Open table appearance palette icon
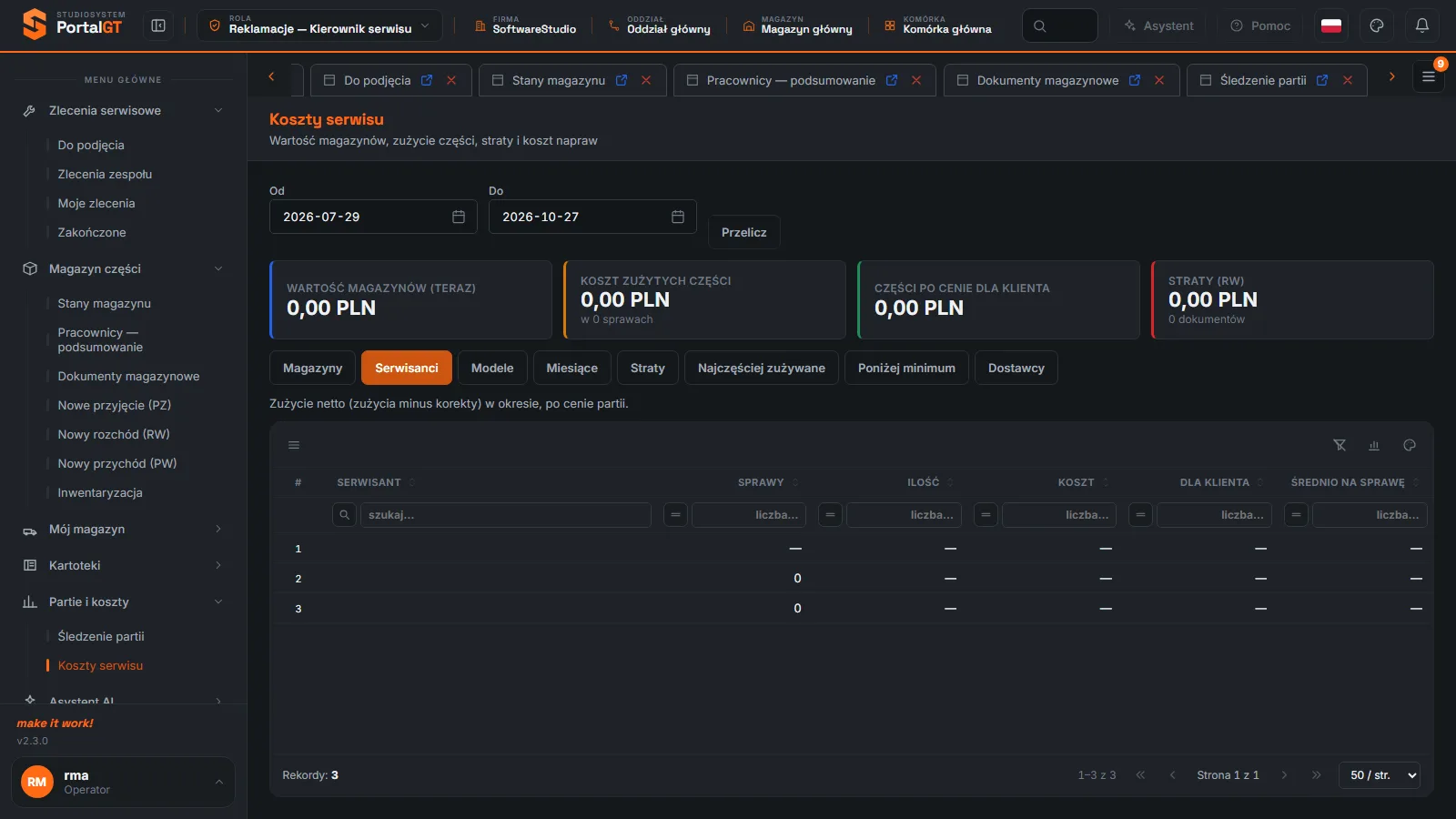 point(1410,445)
